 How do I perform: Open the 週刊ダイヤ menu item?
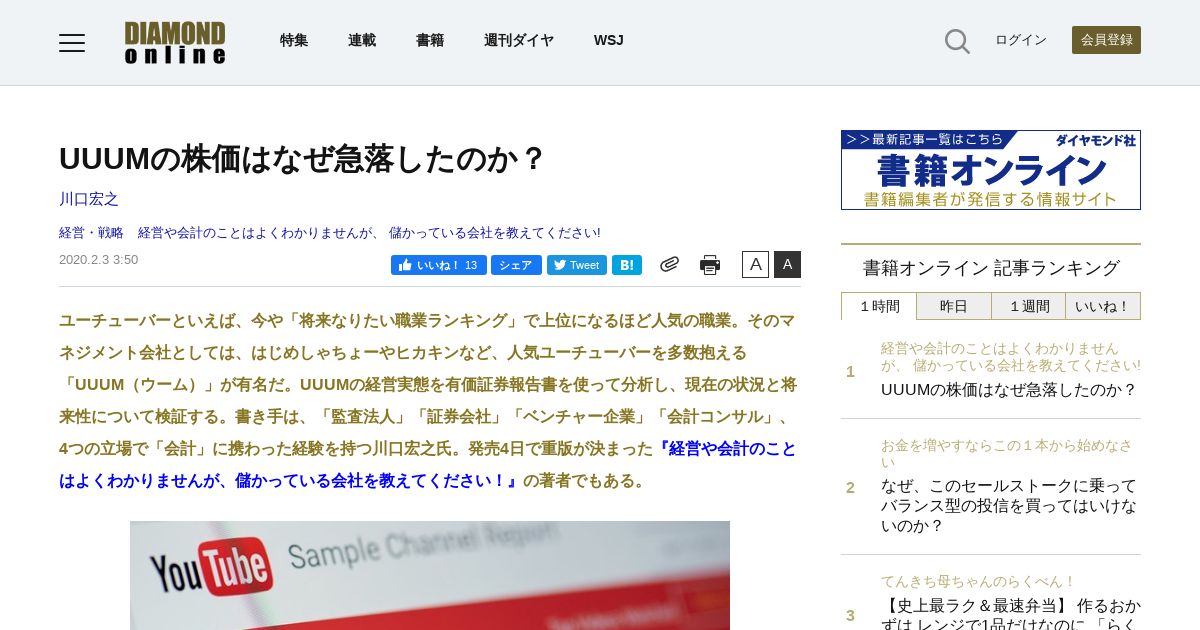(x=519, y=40)
